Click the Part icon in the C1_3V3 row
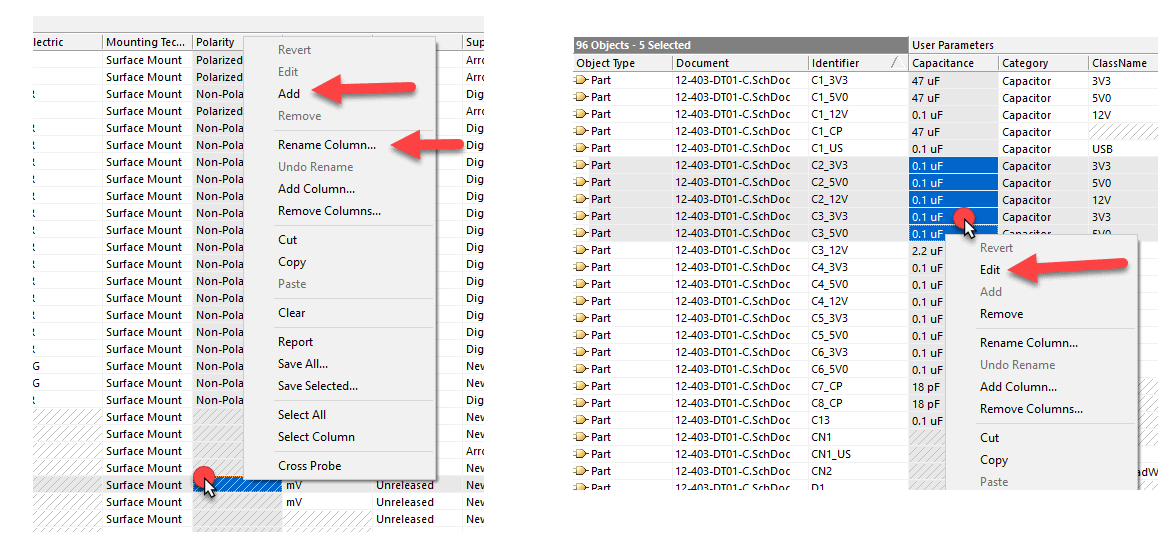 pyautogui.click(x=581, y=81)
